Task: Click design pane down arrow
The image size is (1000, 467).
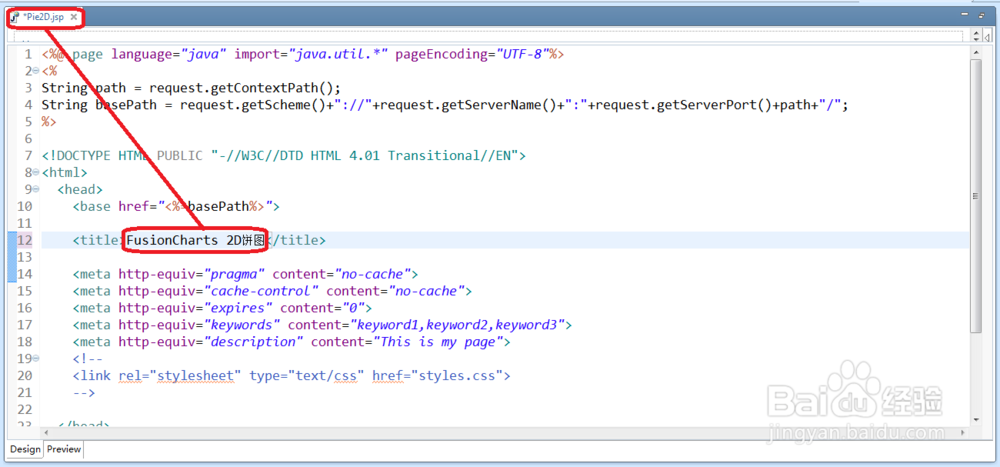Action: [974, 40]
